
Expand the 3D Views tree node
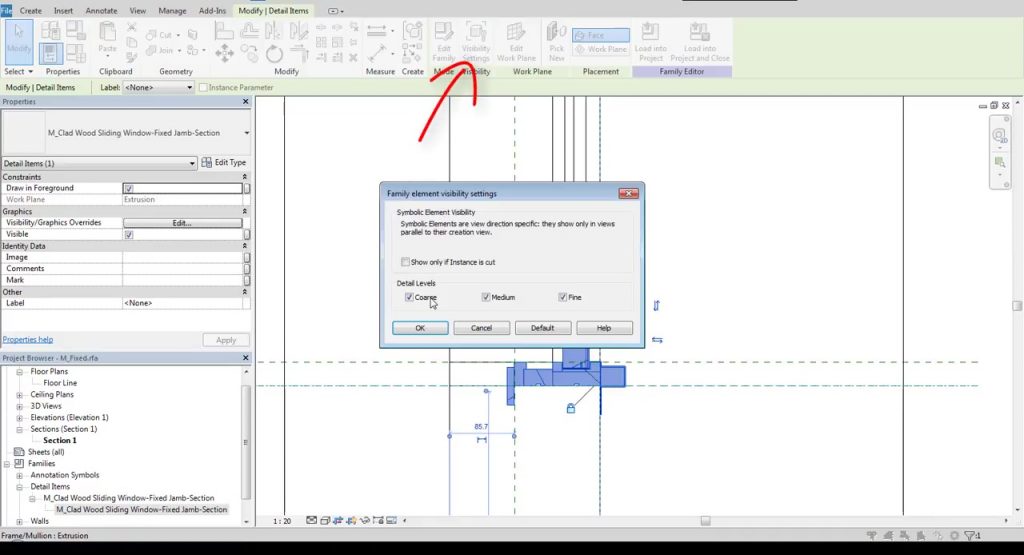click(20, 406)
